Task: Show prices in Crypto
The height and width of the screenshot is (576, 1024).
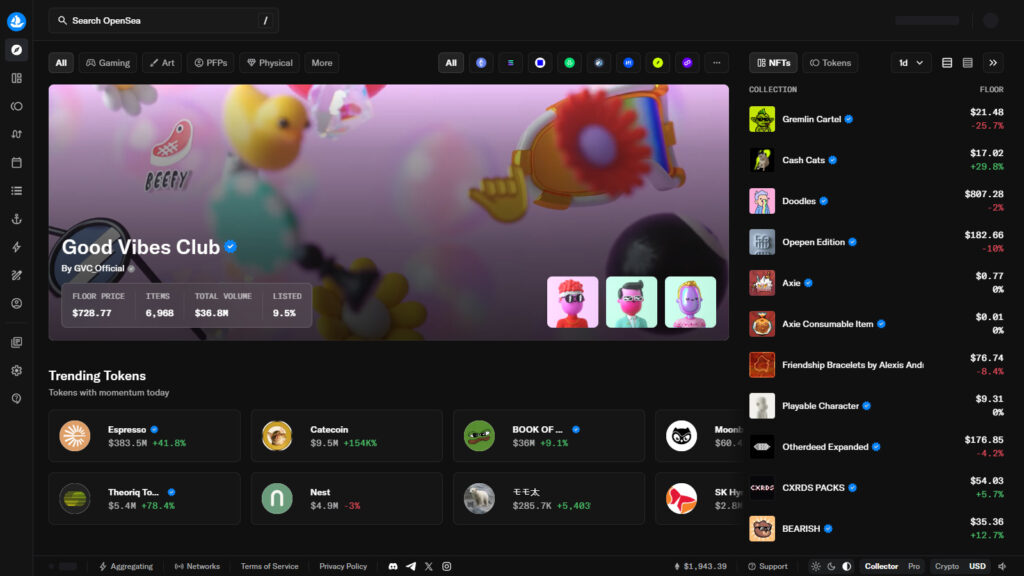Action: 946,566
